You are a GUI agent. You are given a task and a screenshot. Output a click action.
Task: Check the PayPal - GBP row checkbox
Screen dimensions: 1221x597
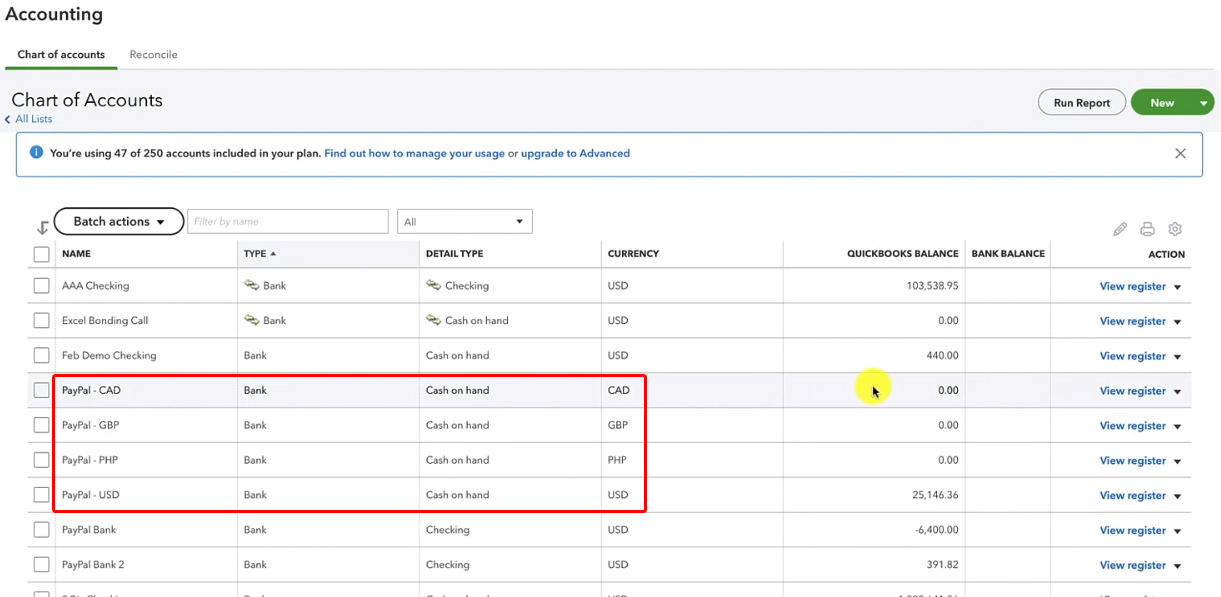tap(41, 425)
